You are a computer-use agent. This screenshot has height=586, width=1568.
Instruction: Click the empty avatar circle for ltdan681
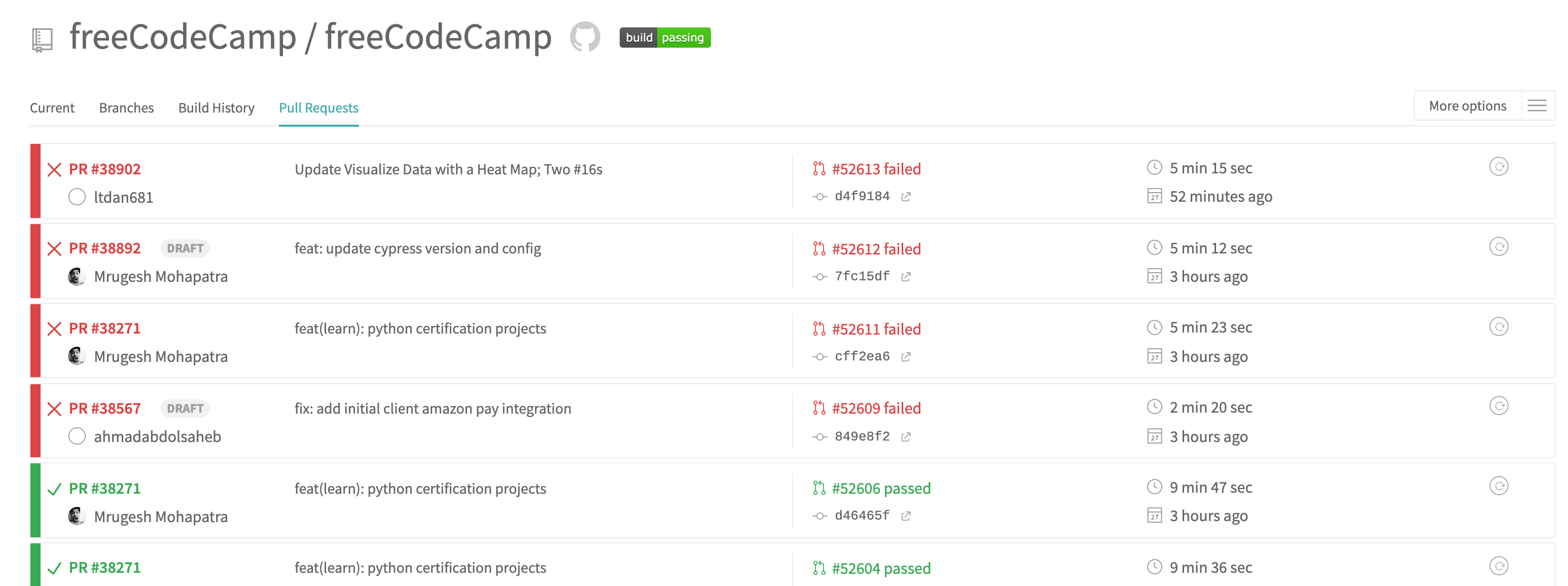point(77,197)
